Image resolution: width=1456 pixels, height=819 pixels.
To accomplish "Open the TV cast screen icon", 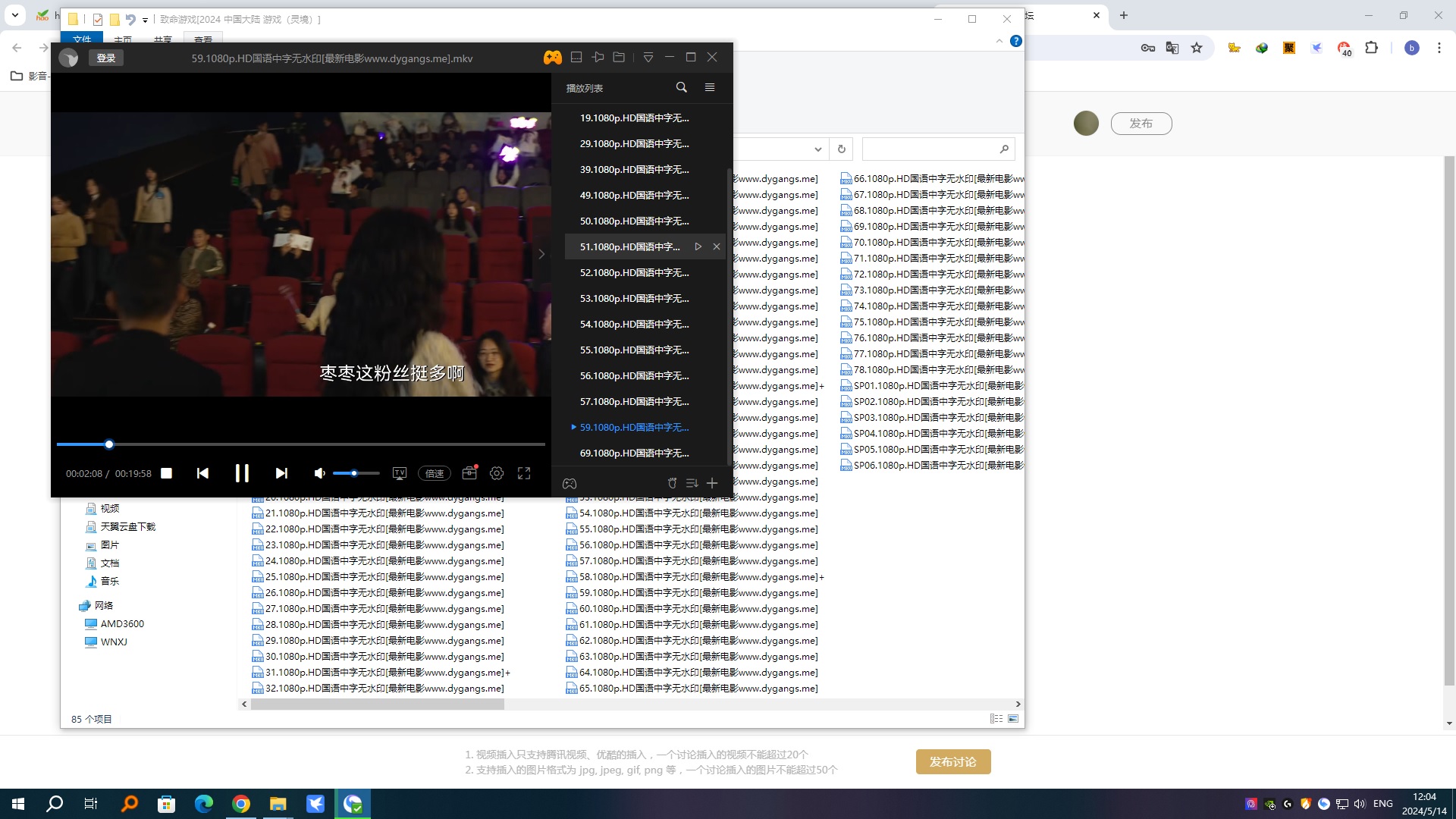I will tap(400, 473).
